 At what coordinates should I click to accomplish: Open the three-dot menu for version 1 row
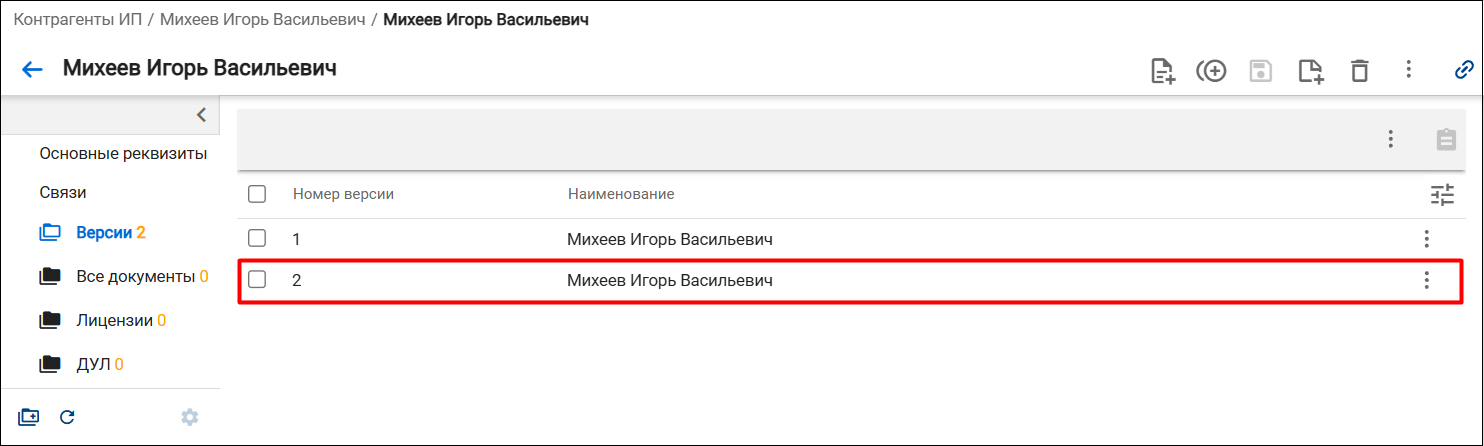1427,239
